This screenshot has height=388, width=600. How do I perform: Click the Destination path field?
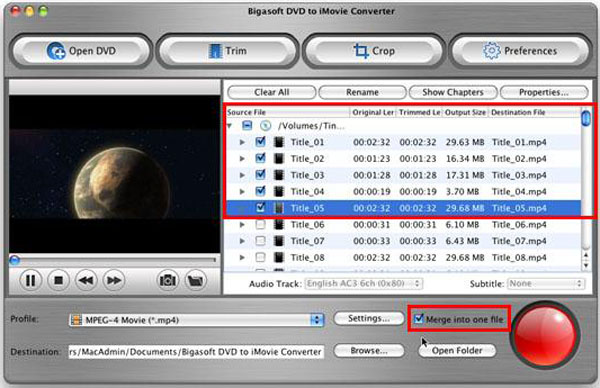pyautogui.click(x=196, y=352)
